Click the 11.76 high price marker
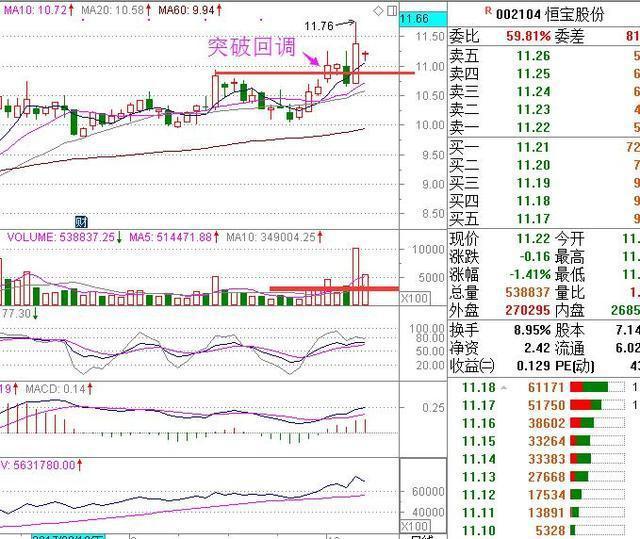Screen dimensions: 640x539 click(319, 25)
